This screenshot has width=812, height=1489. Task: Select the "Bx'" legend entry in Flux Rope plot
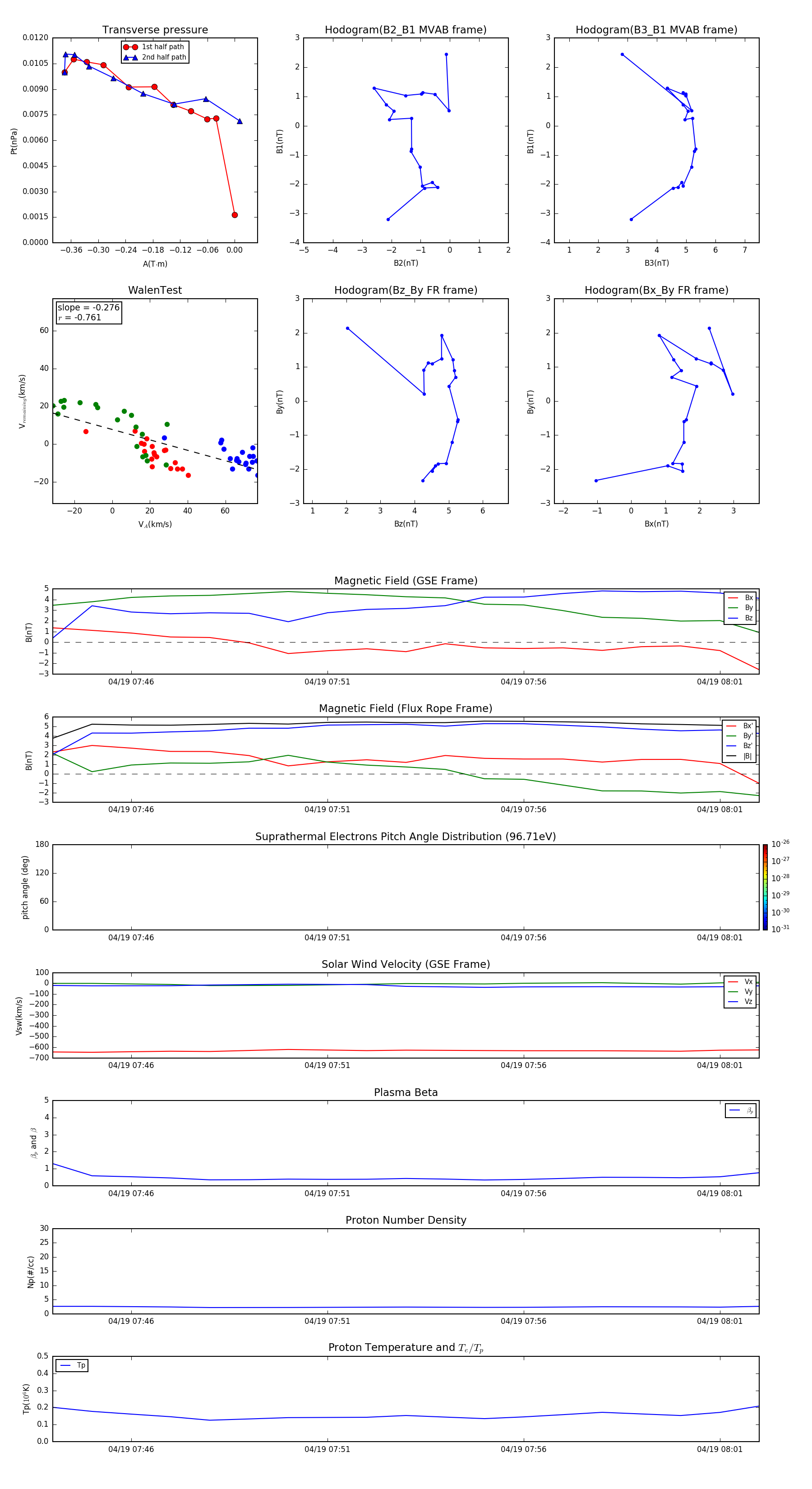tap(740, 726)
